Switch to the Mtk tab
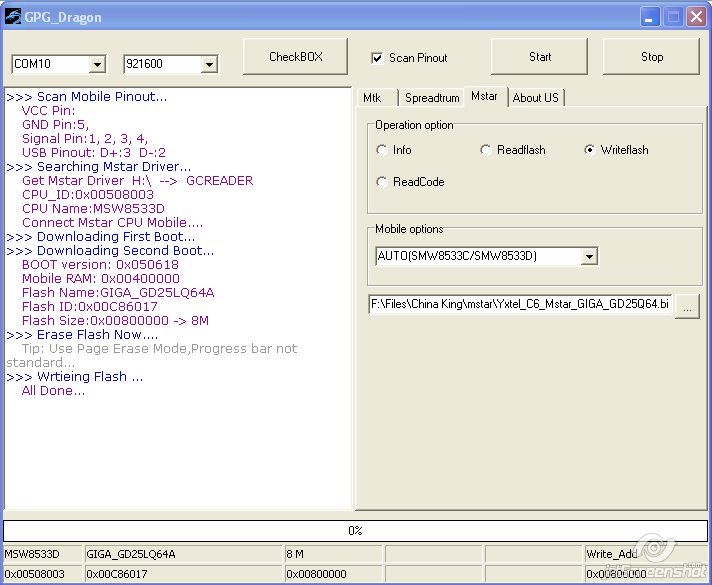Viewport: 712px width, 585px height. (373, 98)
